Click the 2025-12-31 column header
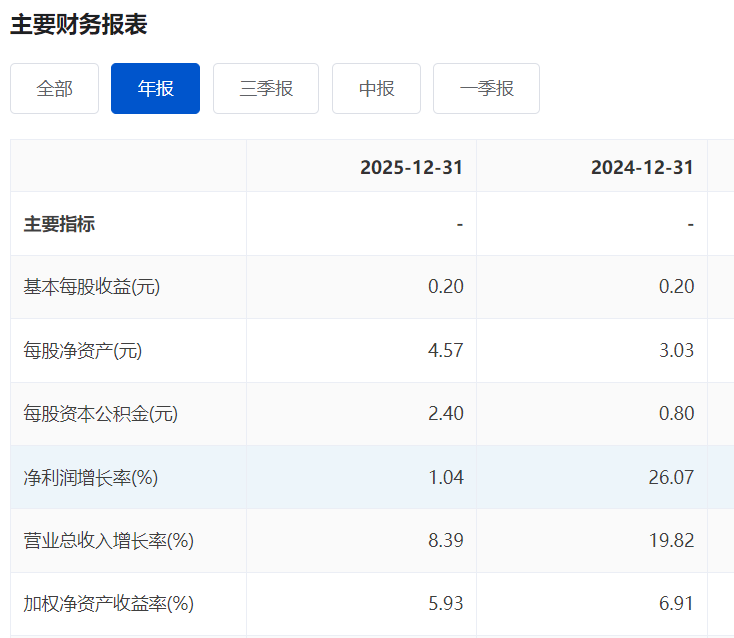This screenshot has height=638, width=734. (x=411, y=167)
